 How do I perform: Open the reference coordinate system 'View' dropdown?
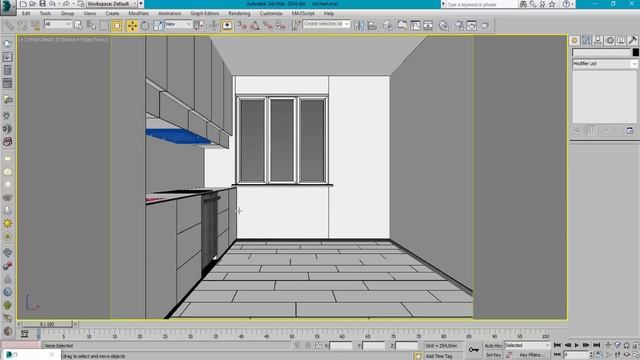pos(178,24)
